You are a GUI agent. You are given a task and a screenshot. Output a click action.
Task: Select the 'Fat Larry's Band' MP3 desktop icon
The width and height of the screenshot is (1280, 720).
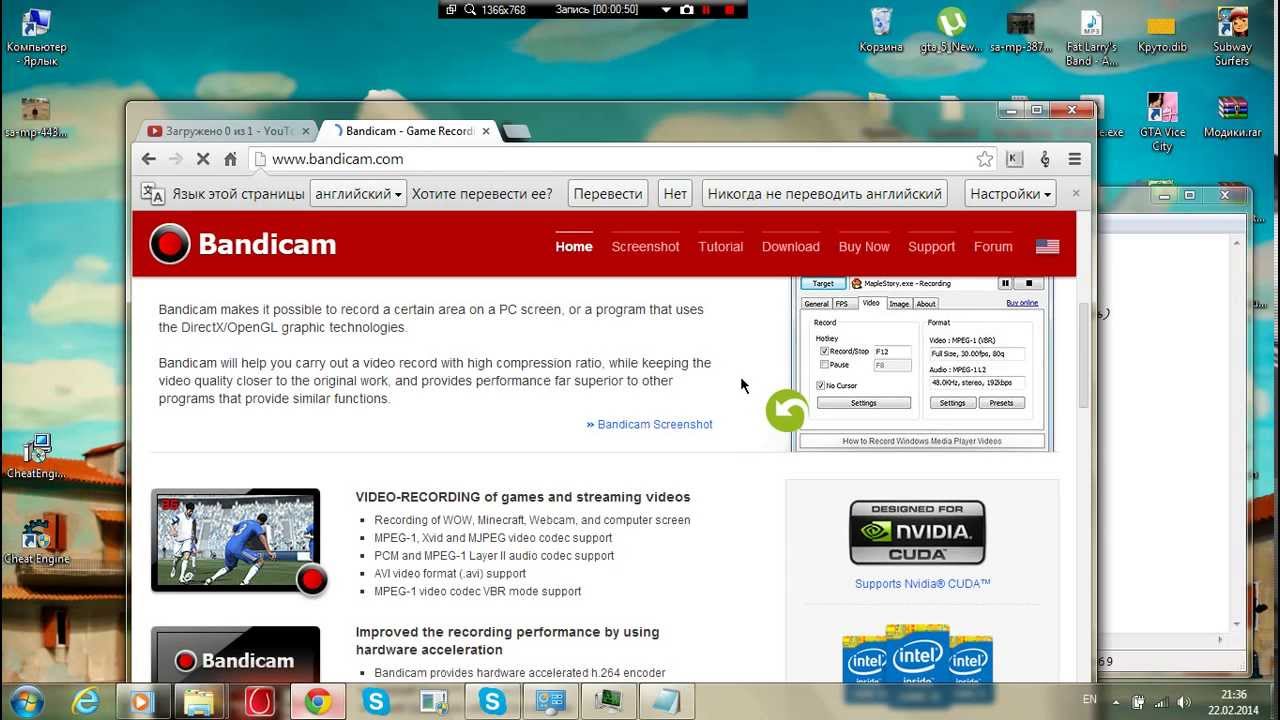1091,38
